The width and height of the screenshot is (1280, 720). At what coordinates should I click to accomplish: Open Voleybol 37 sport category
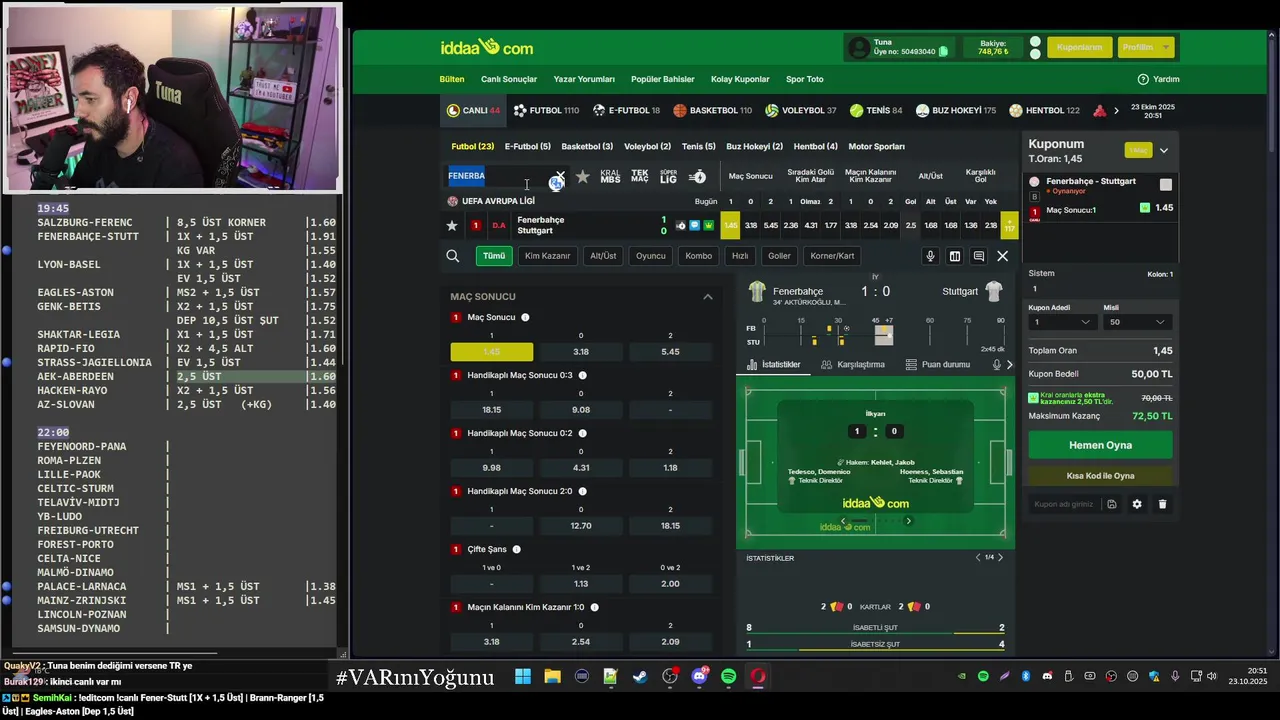point(800,110)
